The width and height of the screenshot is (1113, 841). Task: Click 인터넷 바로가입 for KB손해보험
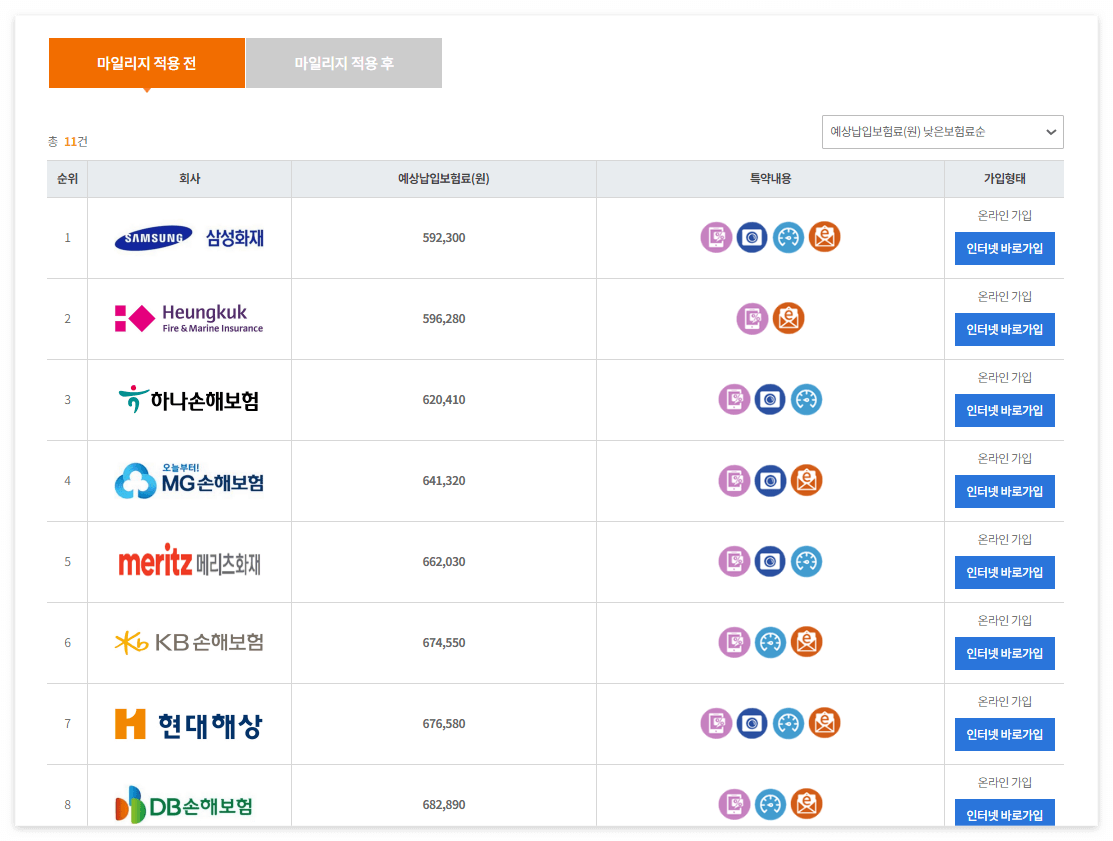(x=1004, y=653)
